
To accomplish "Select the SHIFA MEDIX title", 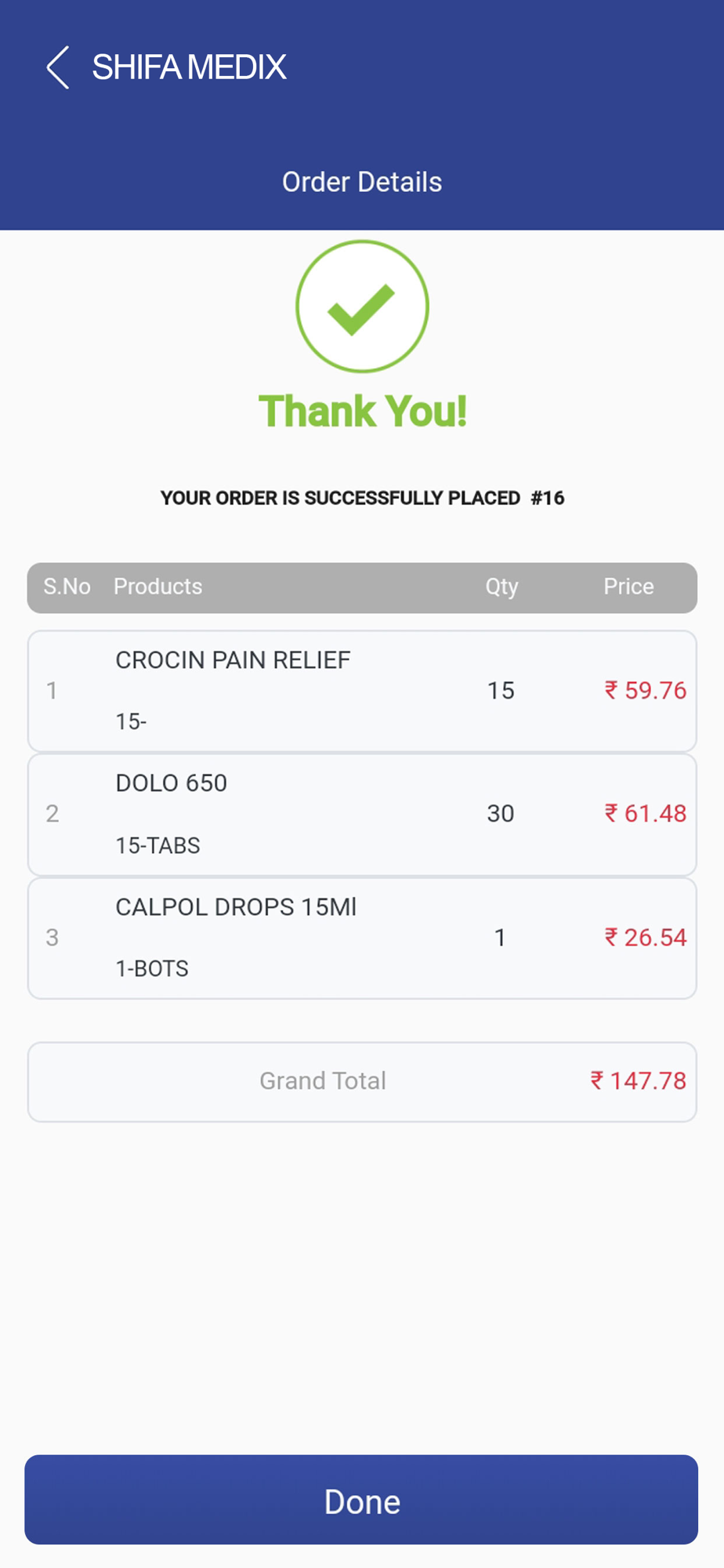I will [189, 67].
